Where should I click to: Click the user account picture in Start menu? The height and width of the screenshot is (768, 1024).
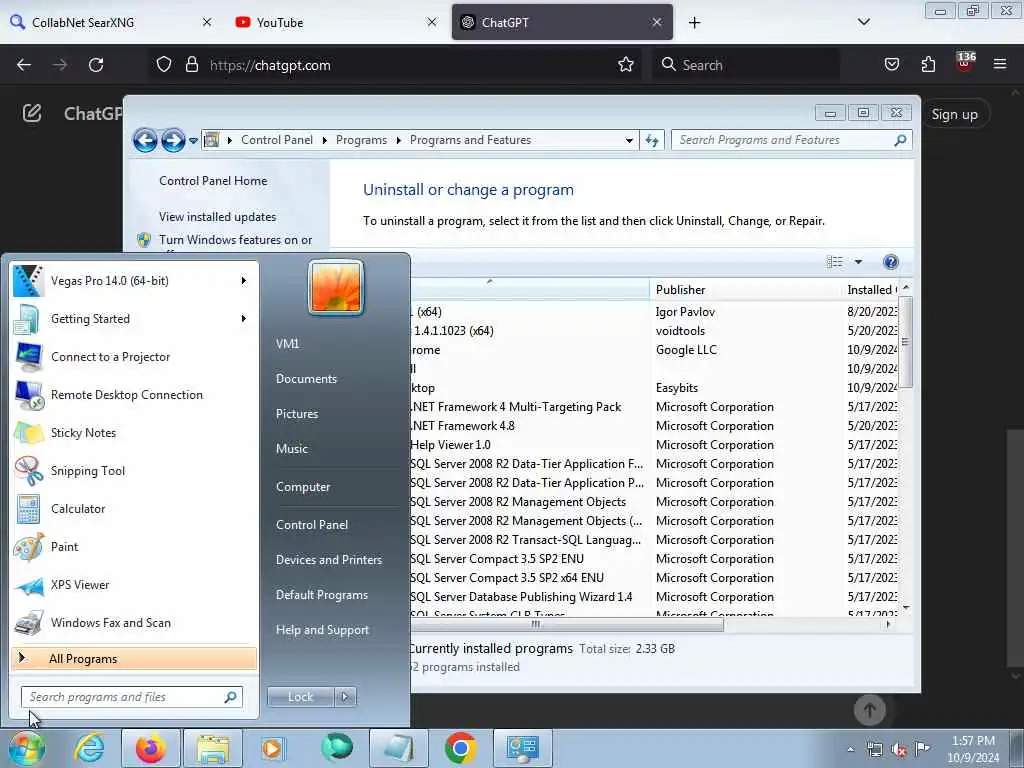tap(336, 287)
